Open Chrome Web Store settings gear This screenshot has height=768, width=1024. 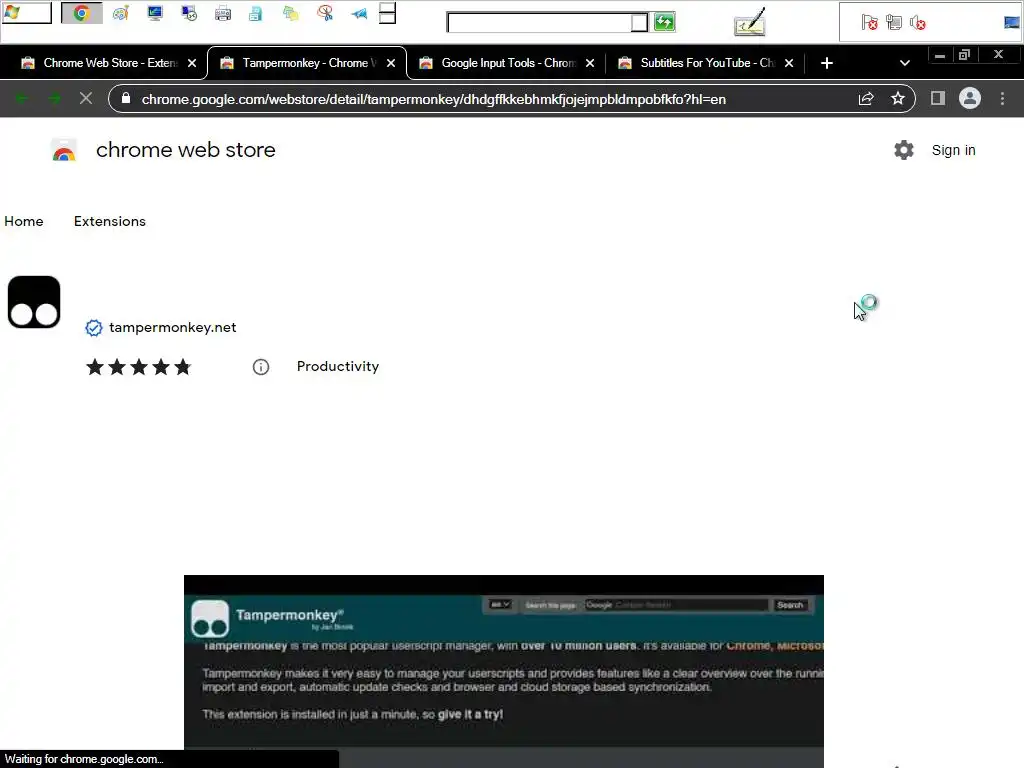tap(904, 150)
